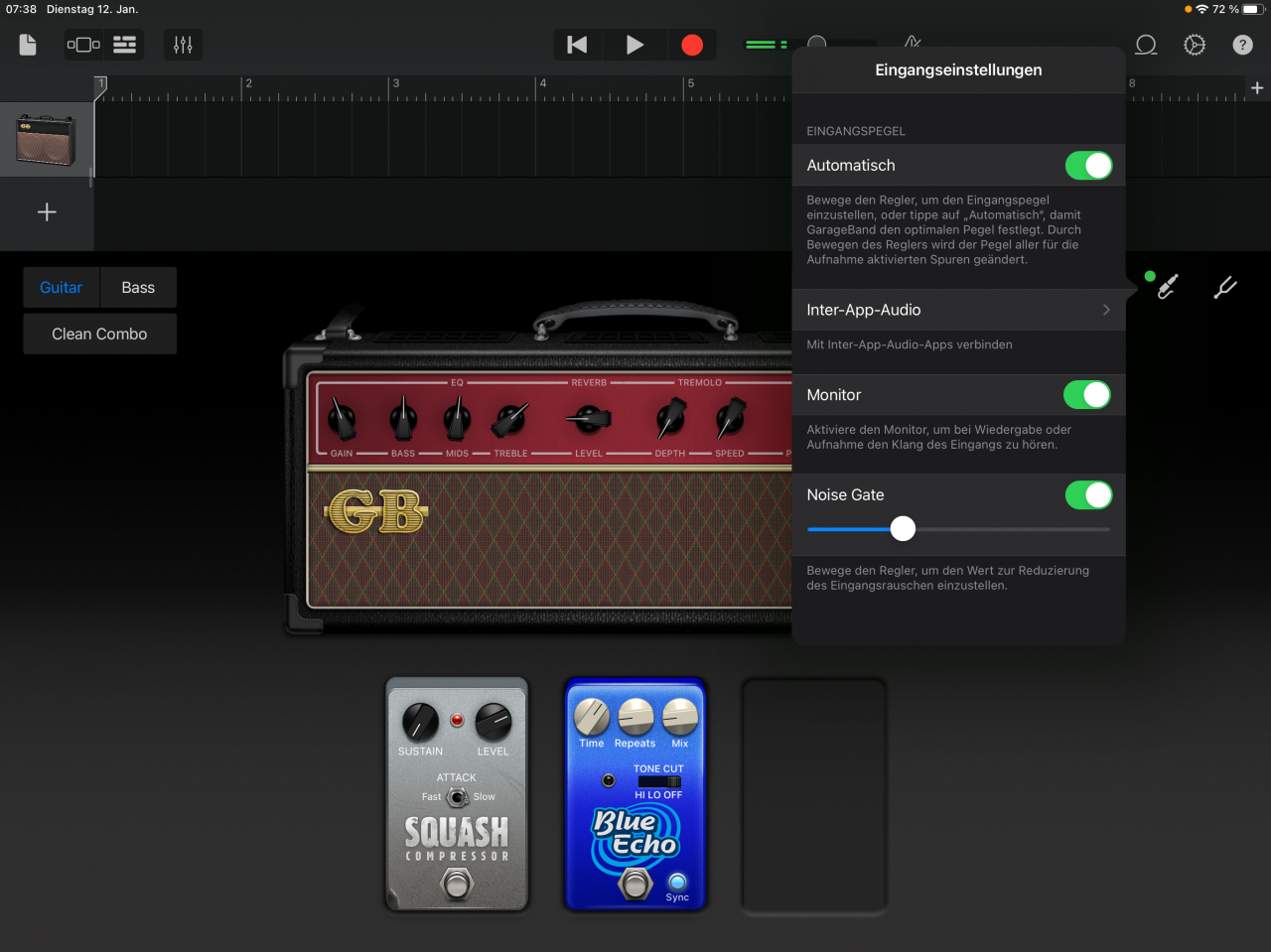This screenshot has width=1271, height=952.
Task: Open the My Songs document browser
Action: (x=28, y=45)
